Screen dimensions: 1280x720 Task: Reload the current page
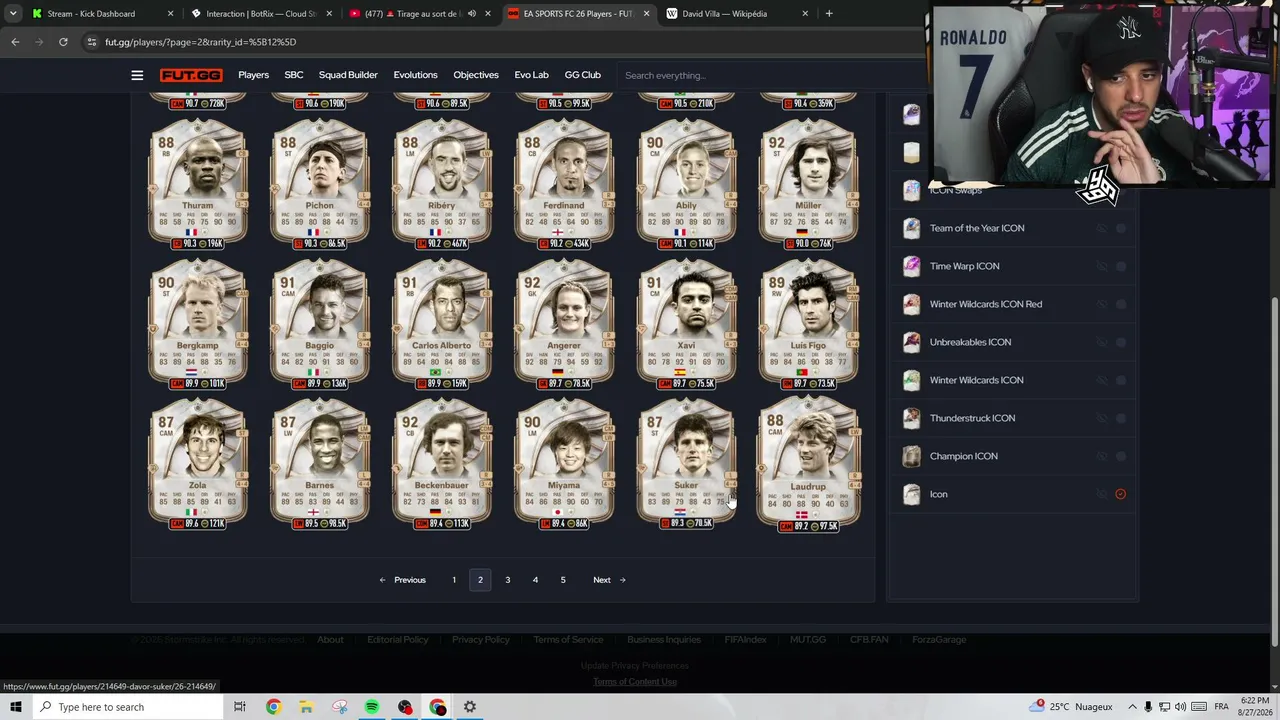point(63,42)
